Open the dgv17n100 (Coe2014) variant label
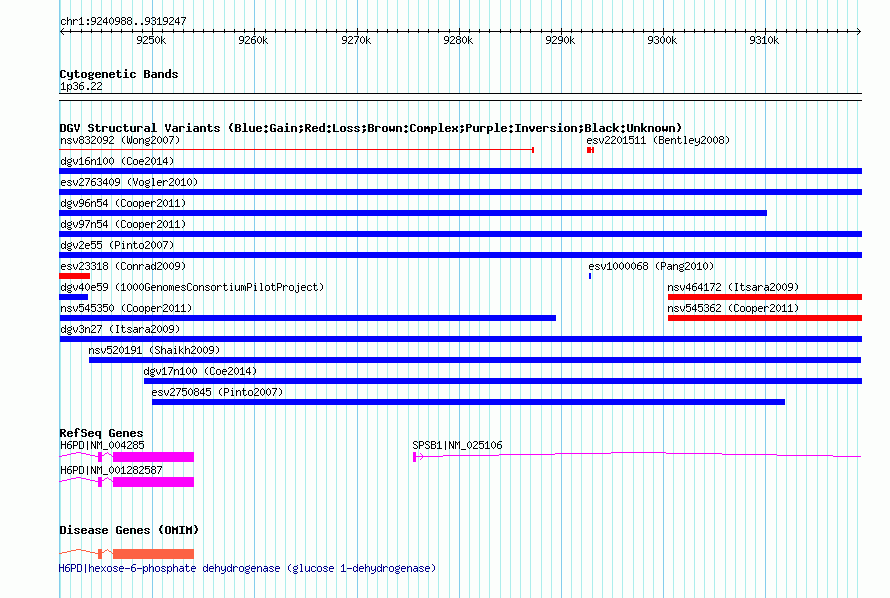The image size is (890, 598). coord(200,371)
